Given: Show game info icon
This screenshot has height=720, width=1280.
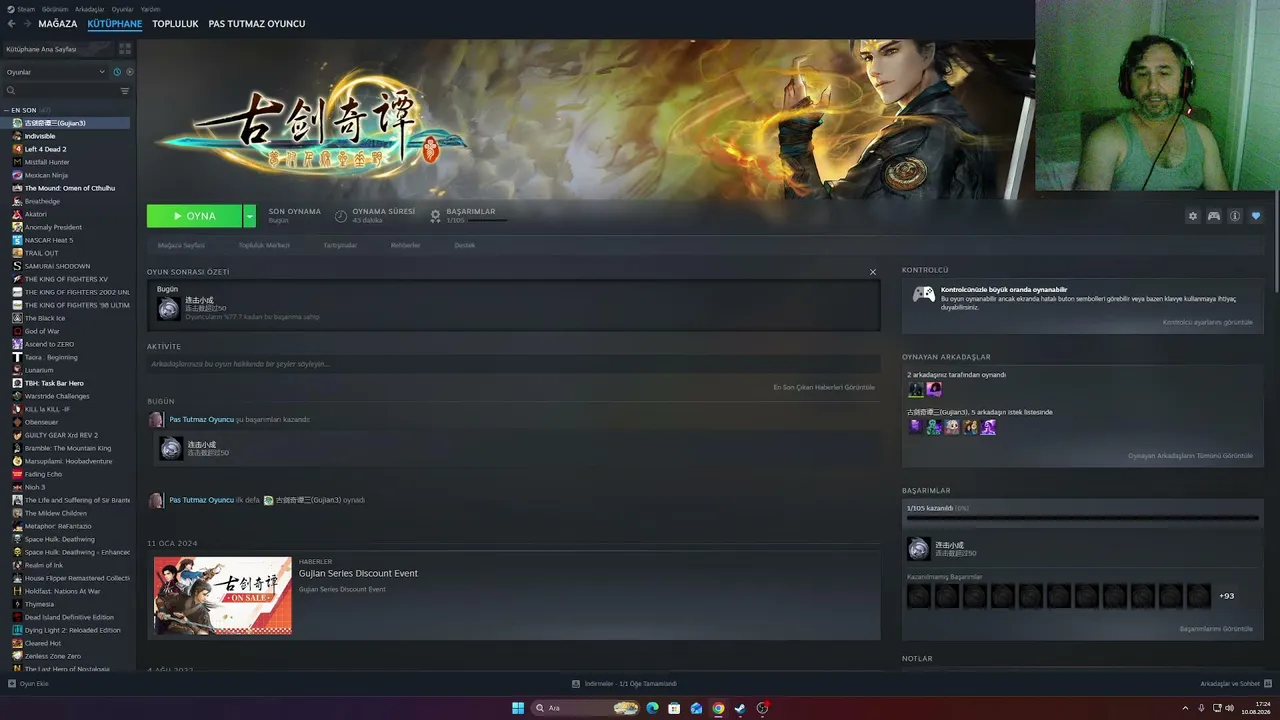Looking at the screenshot, I should click(1235, 216).
